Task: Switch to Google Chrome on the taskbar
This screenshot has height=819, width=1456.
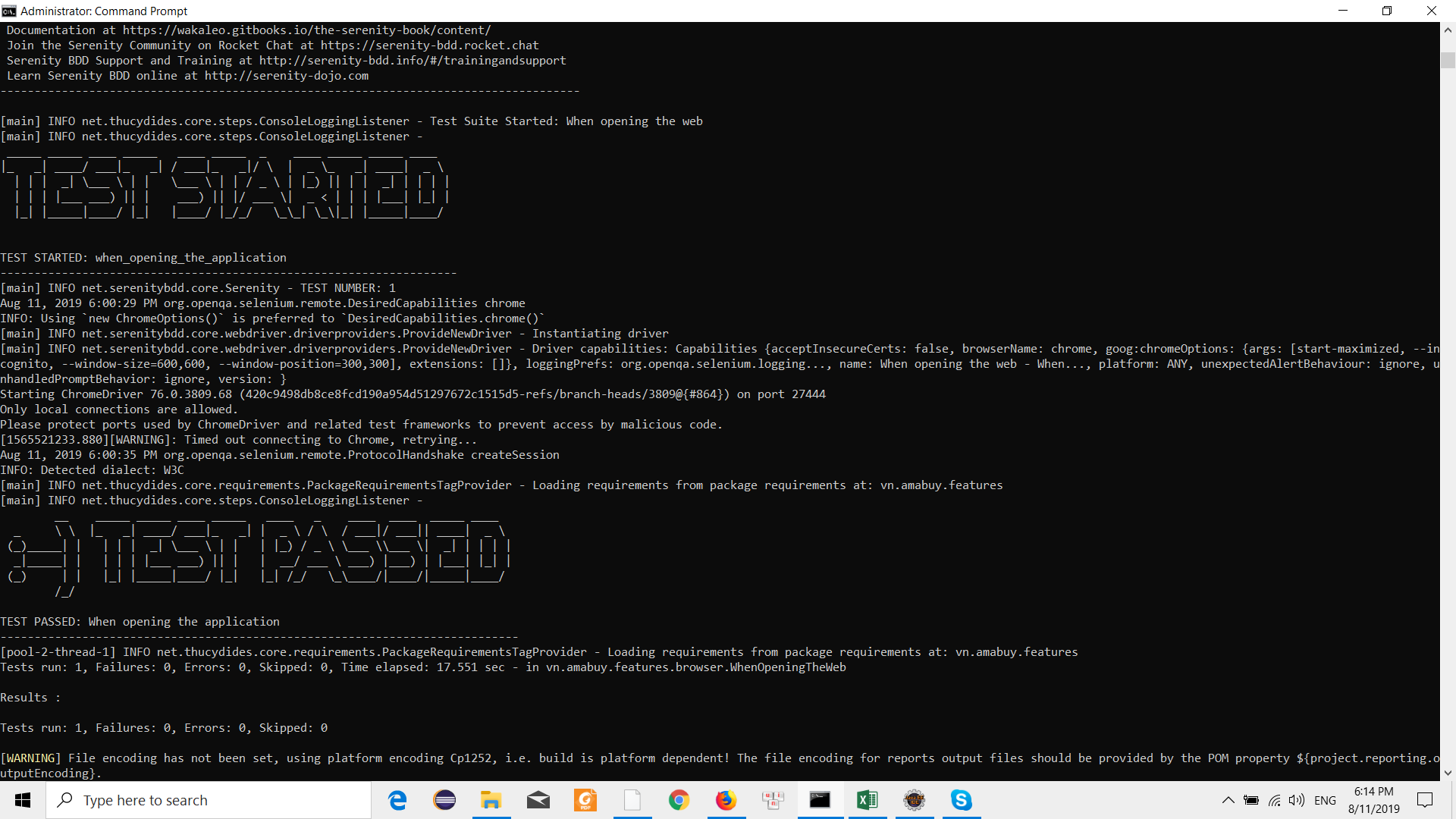Action: pyautogui.click(x=679, y=800)
